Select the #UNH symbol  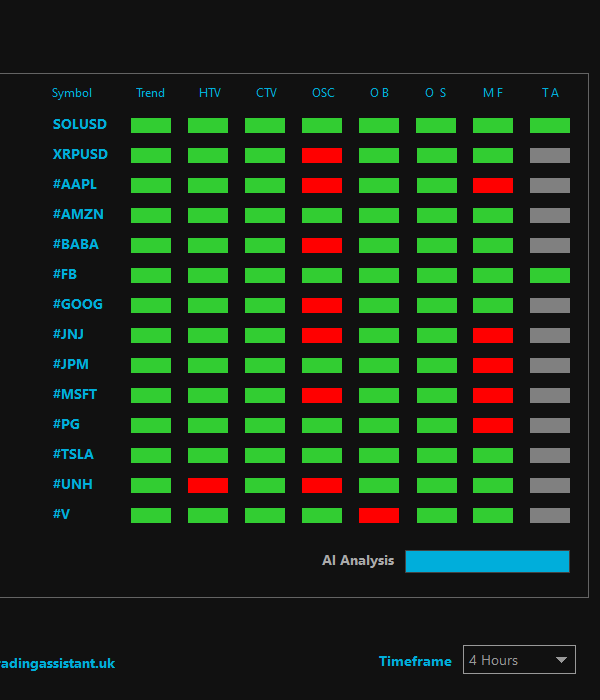72,484
